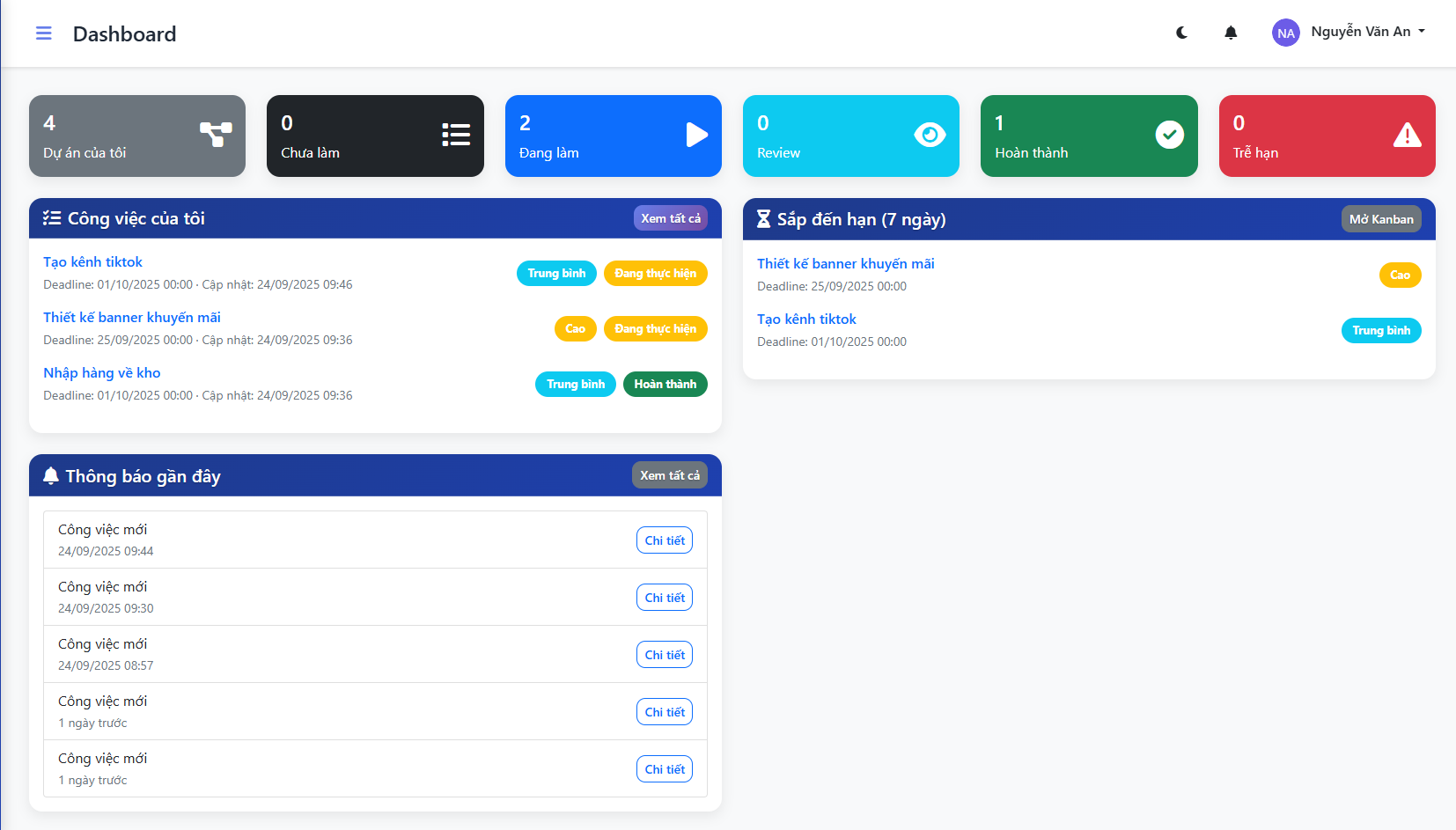The height and width of the screenshot is (830, 1456).
Task: Click Cao badge in Công việc của tôi
Action: pos(576,328)
